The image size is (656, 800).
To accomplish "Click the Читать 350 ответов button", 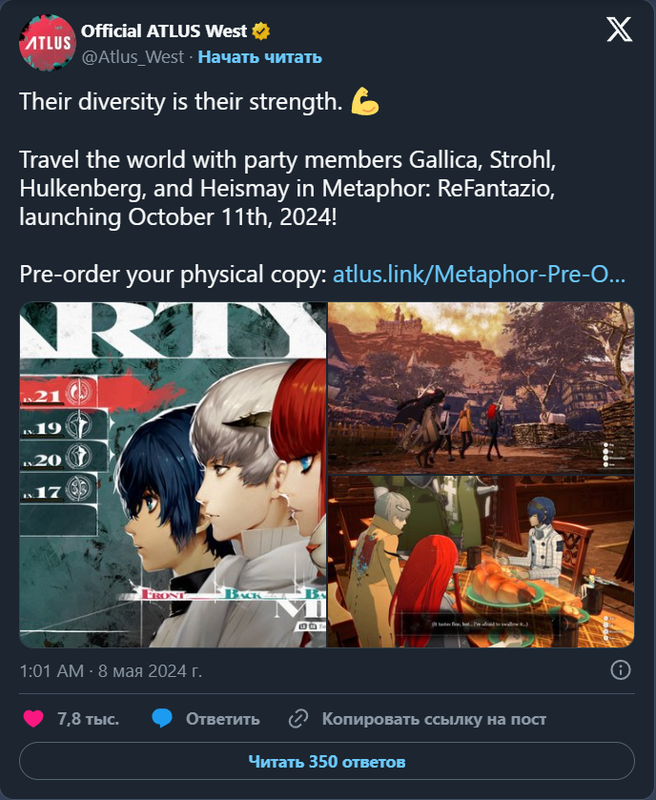I will 327,761.
